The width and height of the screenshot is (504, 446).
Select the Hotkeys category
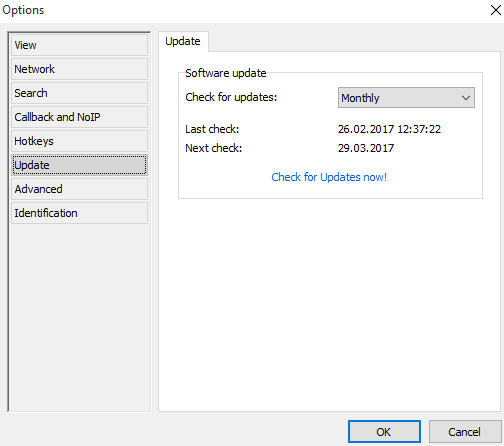[79, 141]
